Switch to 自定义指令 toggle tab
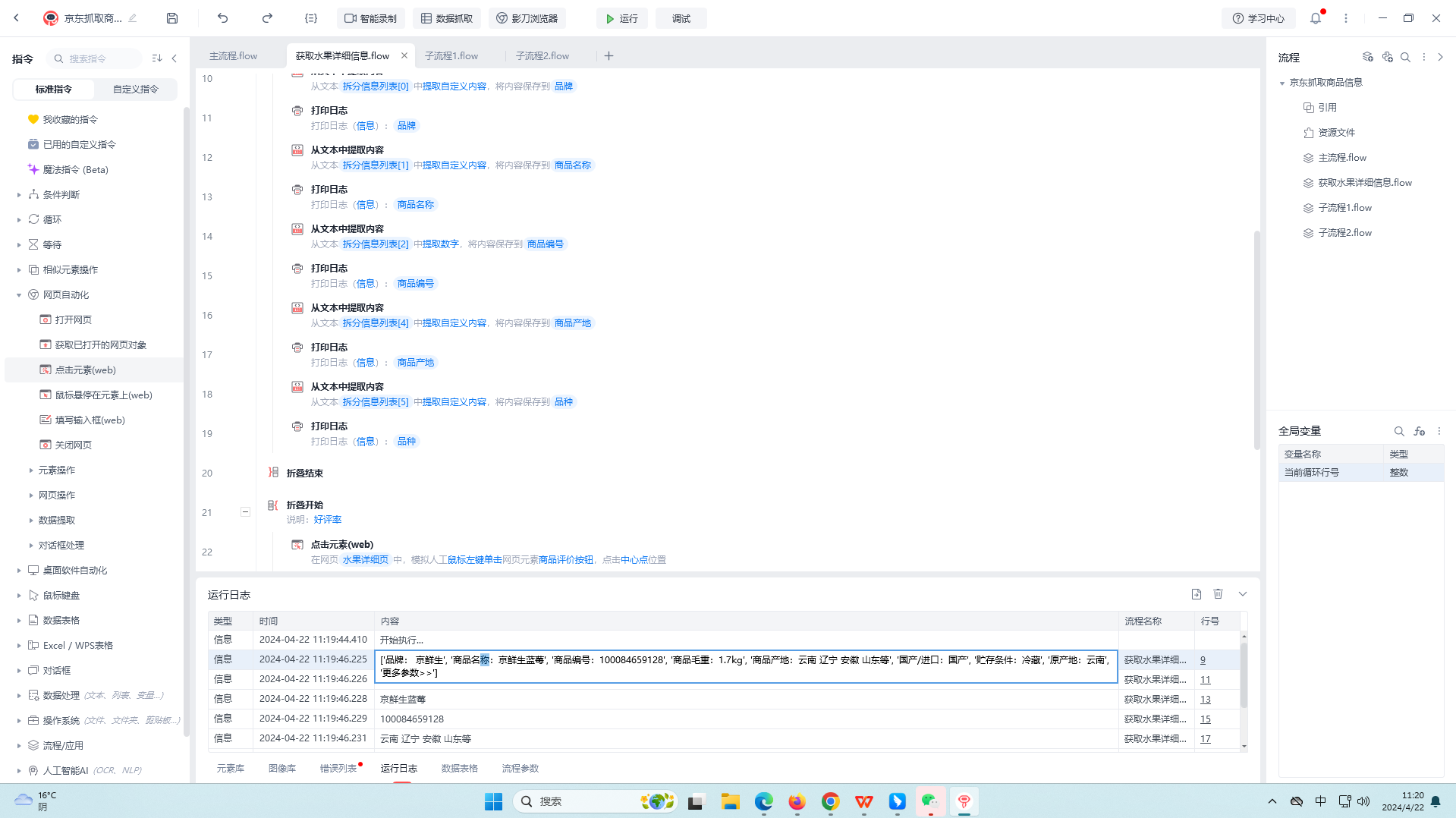This screenshot has height=818, width=1456. click(x=136, y=89)
